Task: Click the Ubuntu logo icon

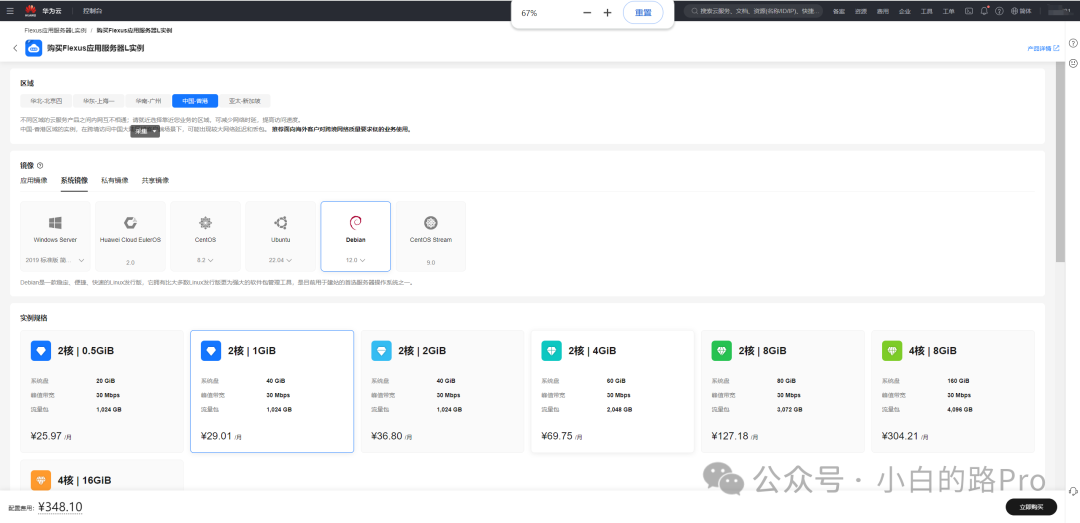Action: 280,223
